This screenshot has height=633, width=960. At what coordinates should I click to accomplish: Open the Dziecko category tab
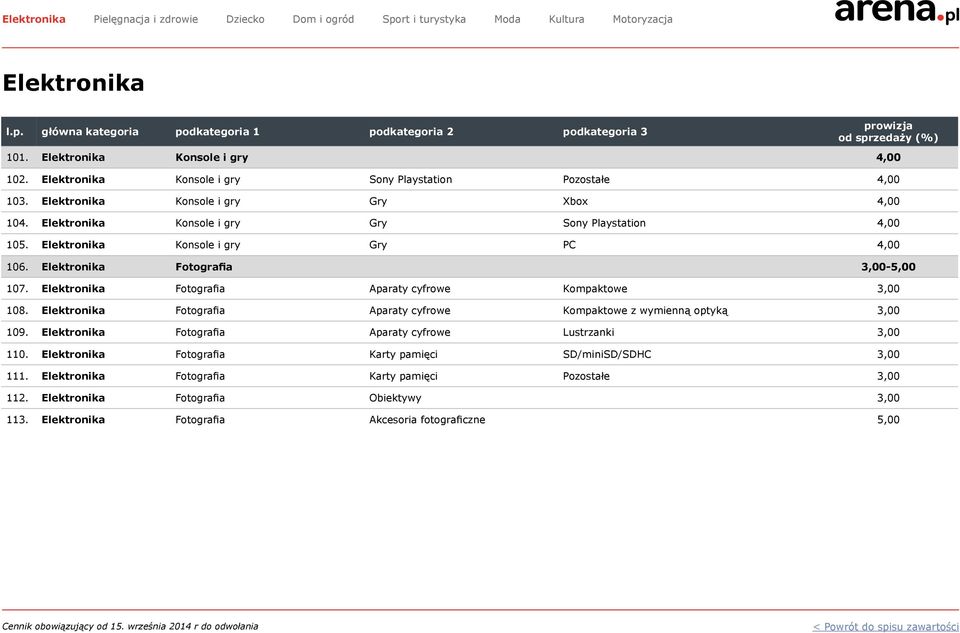coord(245,19)
